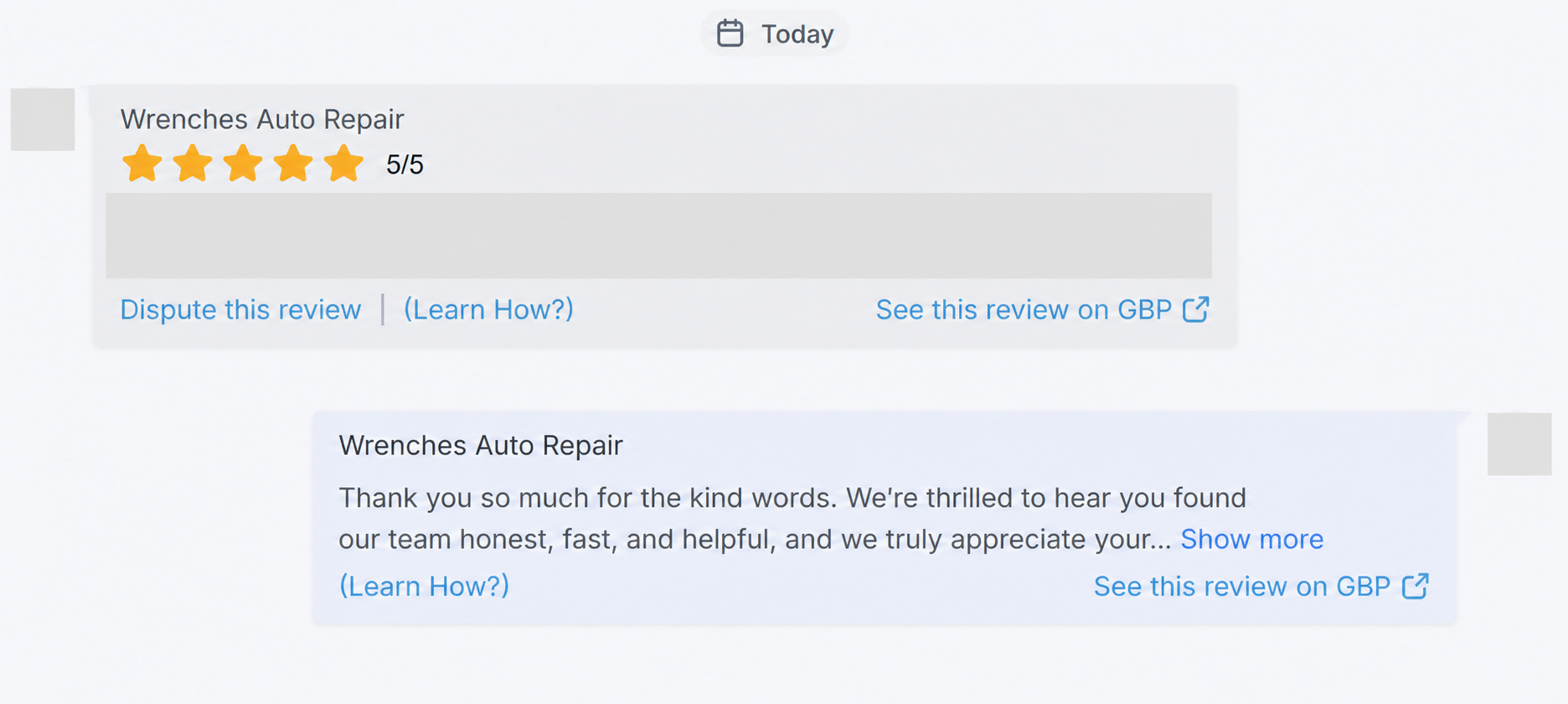Expand the reply with Show more
This screenshot has width=1568, height=704.
[1251, 539]
